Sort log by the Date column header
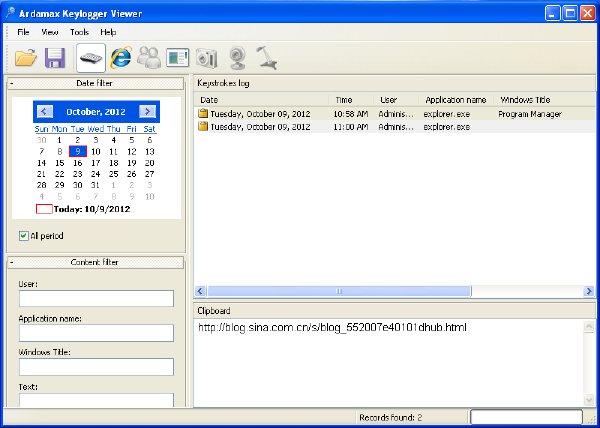Screen dimensions: 600x428 pyautogui.click(x=262, y=100)
